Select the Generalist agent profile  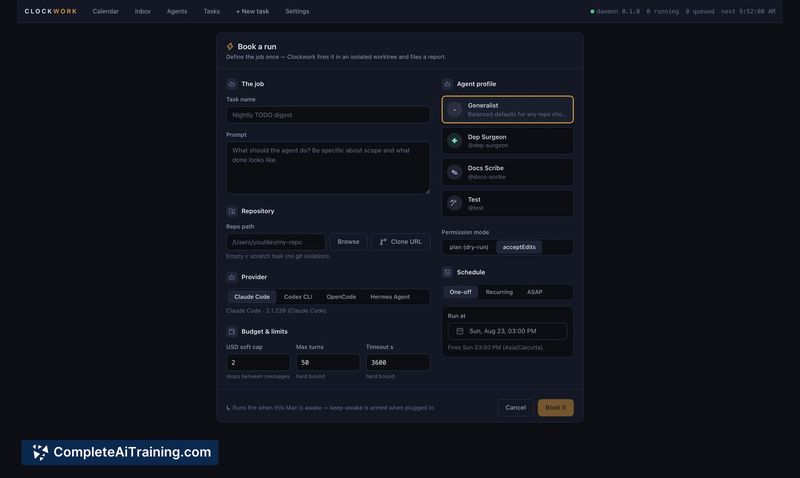coord(508,109)
